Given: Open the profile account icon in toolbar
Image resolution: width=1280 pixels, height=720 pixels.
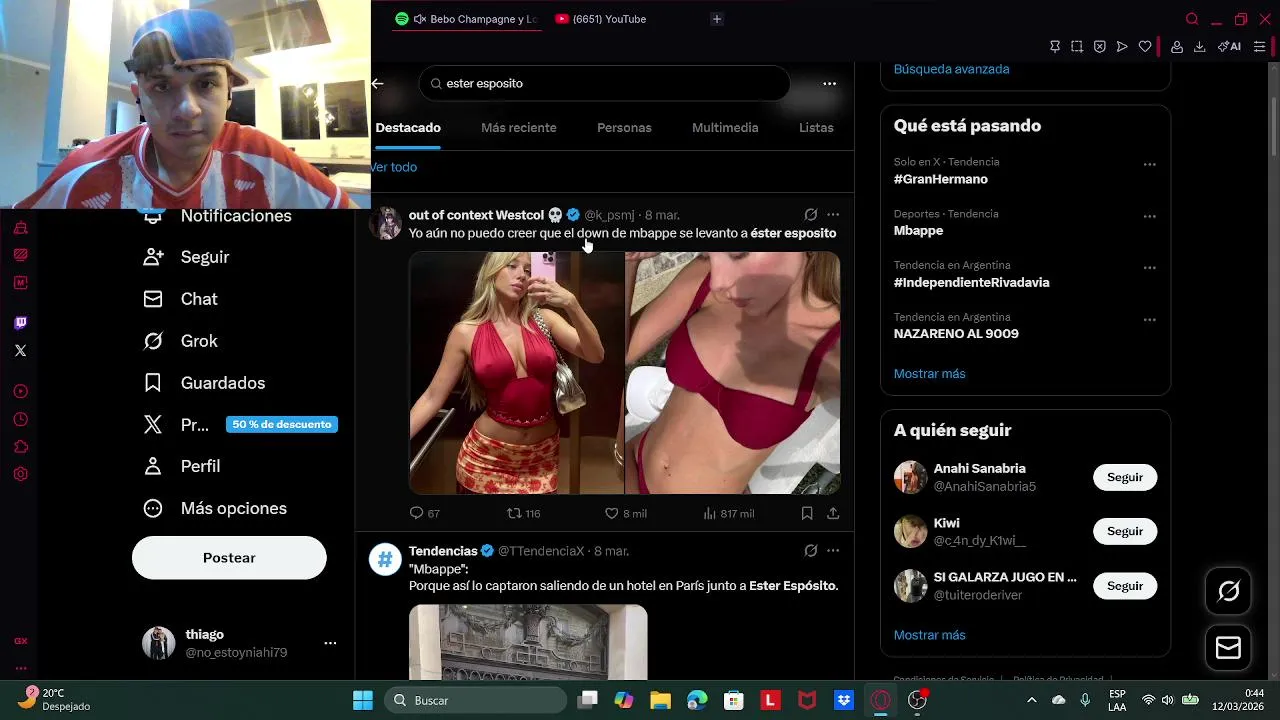Looking at the screenshot, I should coord(1177,46).
